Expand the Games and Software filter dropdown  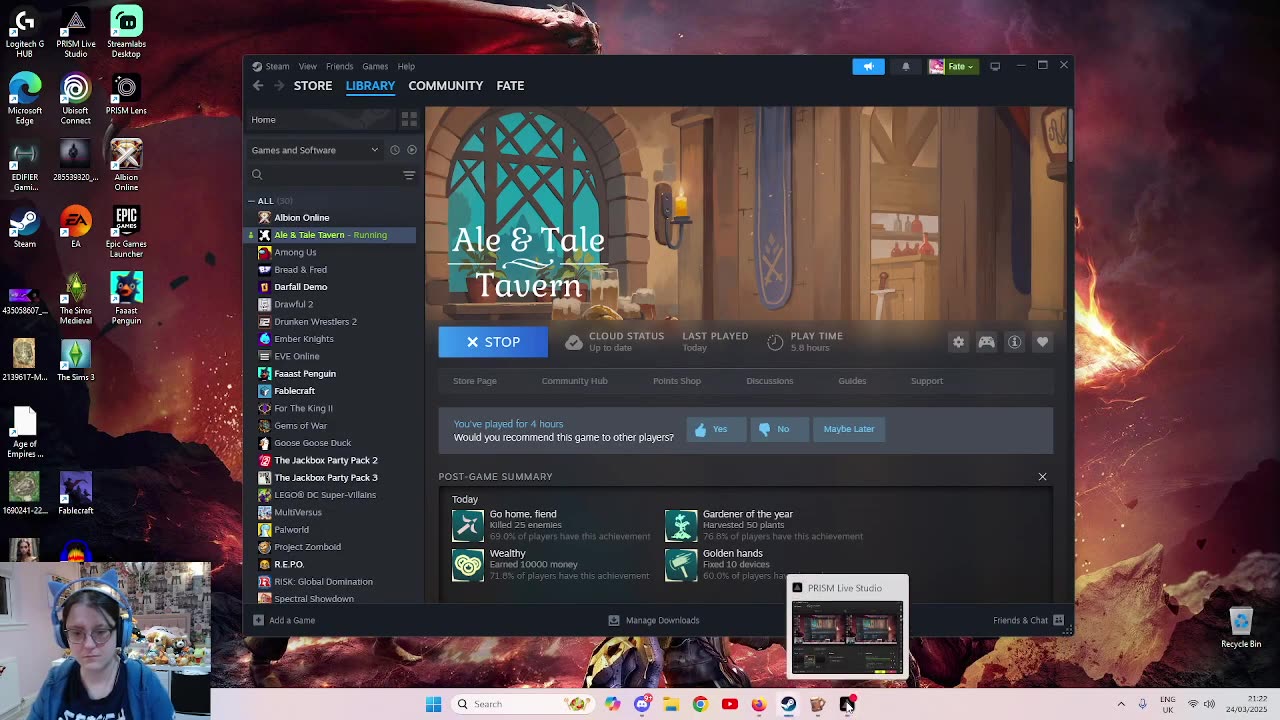point(315,150)
